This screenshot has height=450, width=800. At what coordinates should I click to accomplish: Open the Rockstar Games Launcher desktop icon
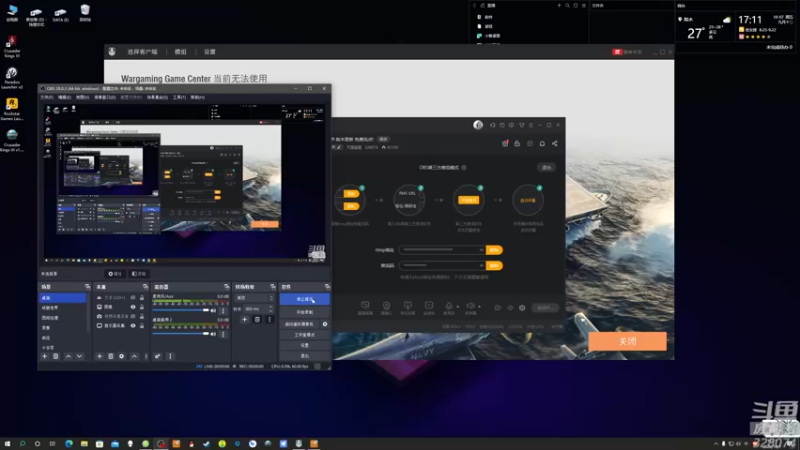click(12, 109)
